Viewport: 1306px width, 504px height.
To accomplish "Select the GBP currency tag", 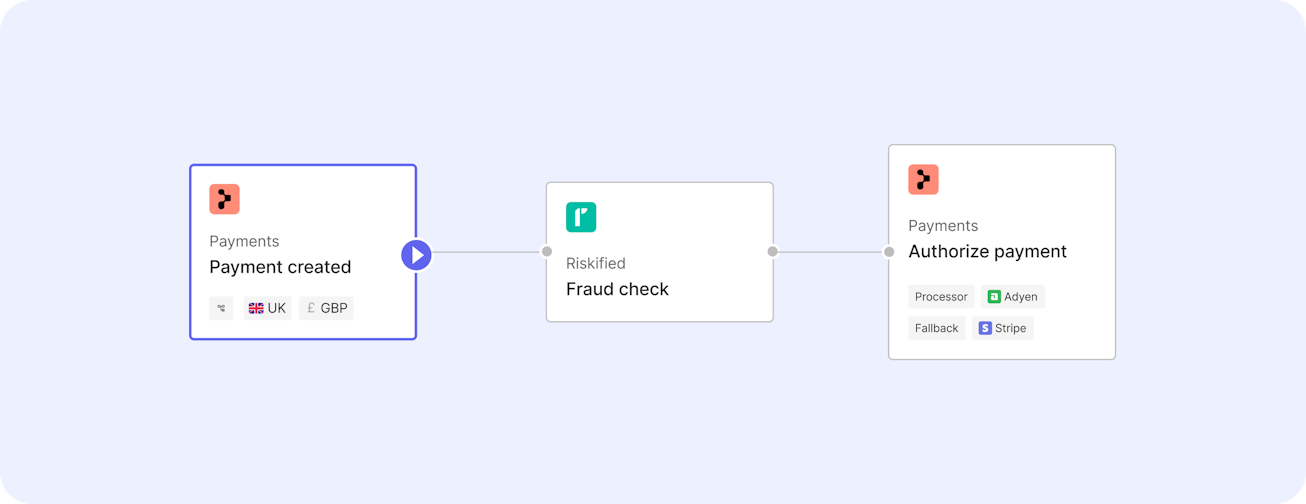I will click(x=326, y=308).
